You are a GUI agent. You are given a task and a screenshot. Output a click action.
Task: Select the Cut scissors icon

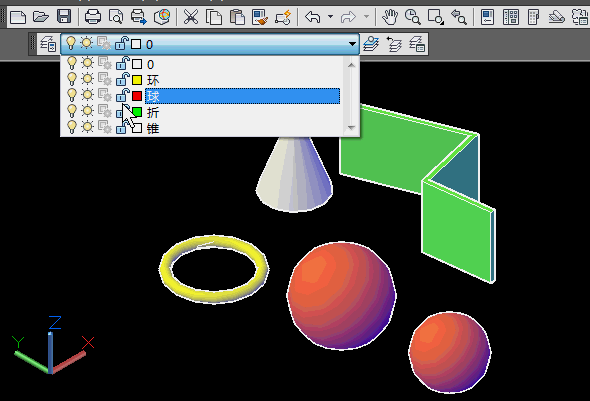pos(191,17)
